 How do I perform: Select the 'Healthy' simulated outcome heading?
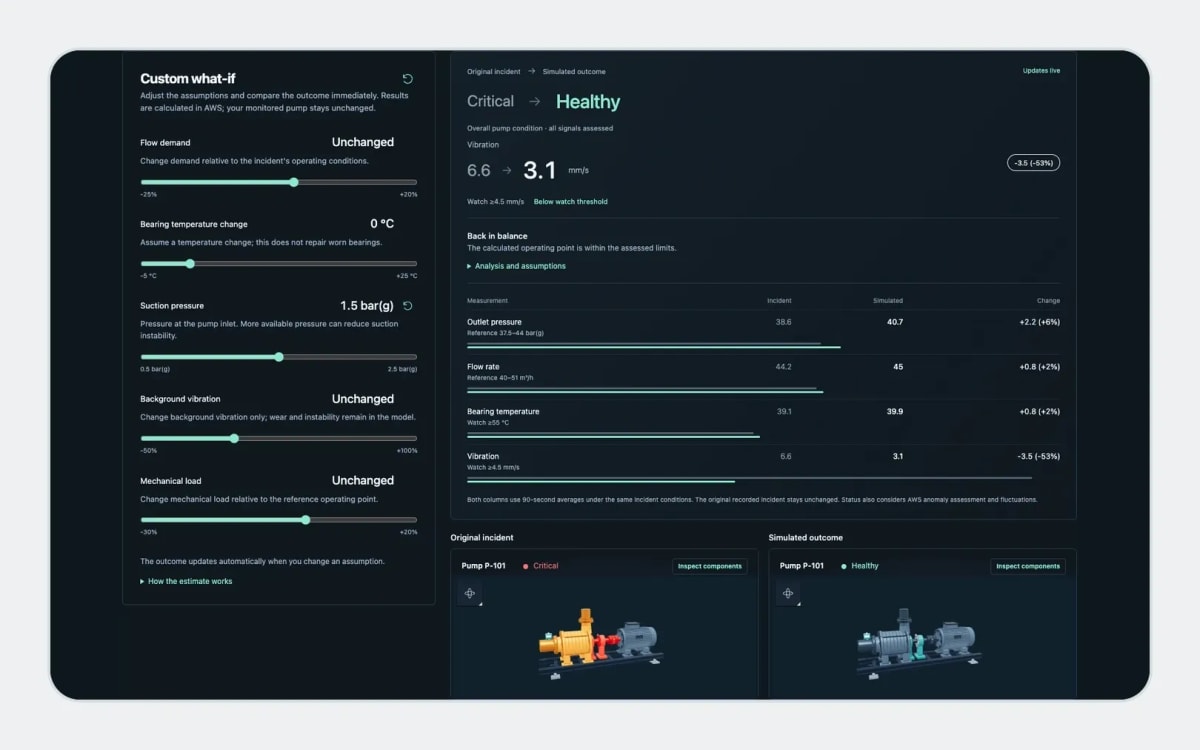588,102
